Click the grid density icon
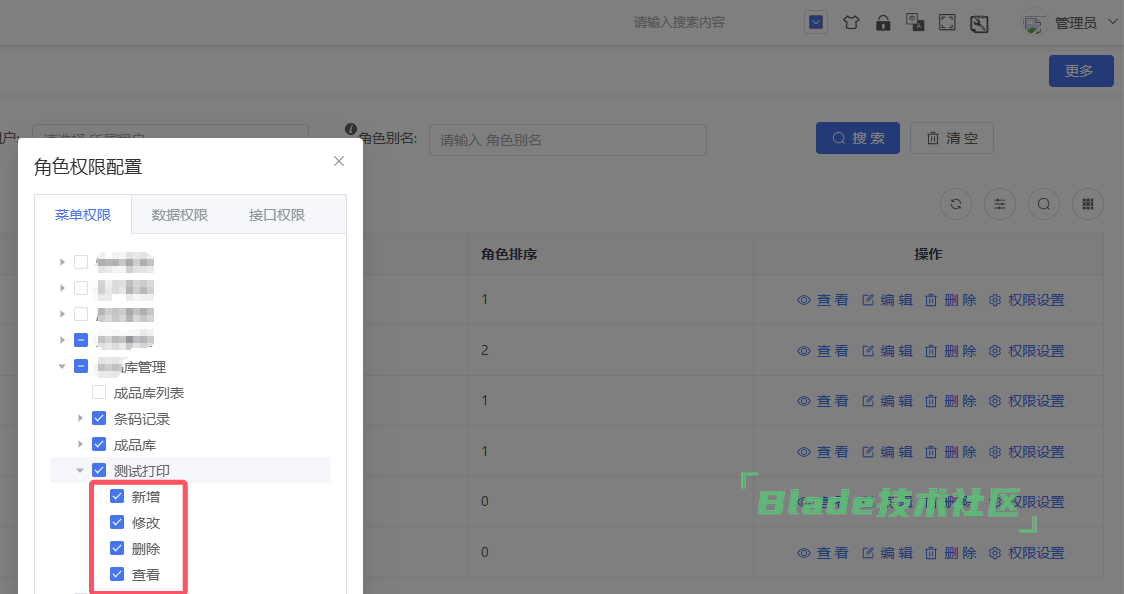 point(1088,204)
